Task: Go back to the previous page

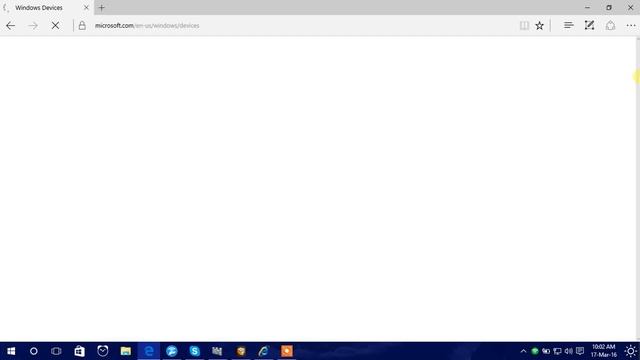Action: tap(11, 25)
